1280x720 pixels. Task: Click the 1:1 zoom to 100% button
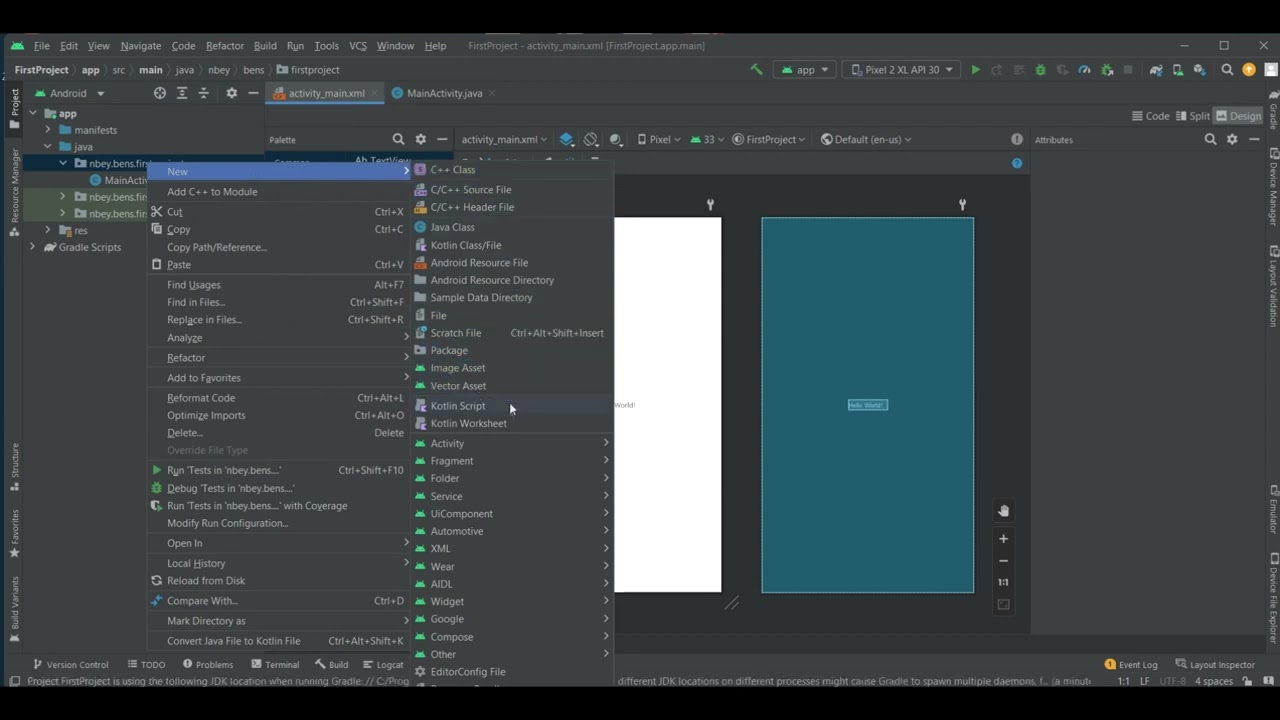[1004, 582]
